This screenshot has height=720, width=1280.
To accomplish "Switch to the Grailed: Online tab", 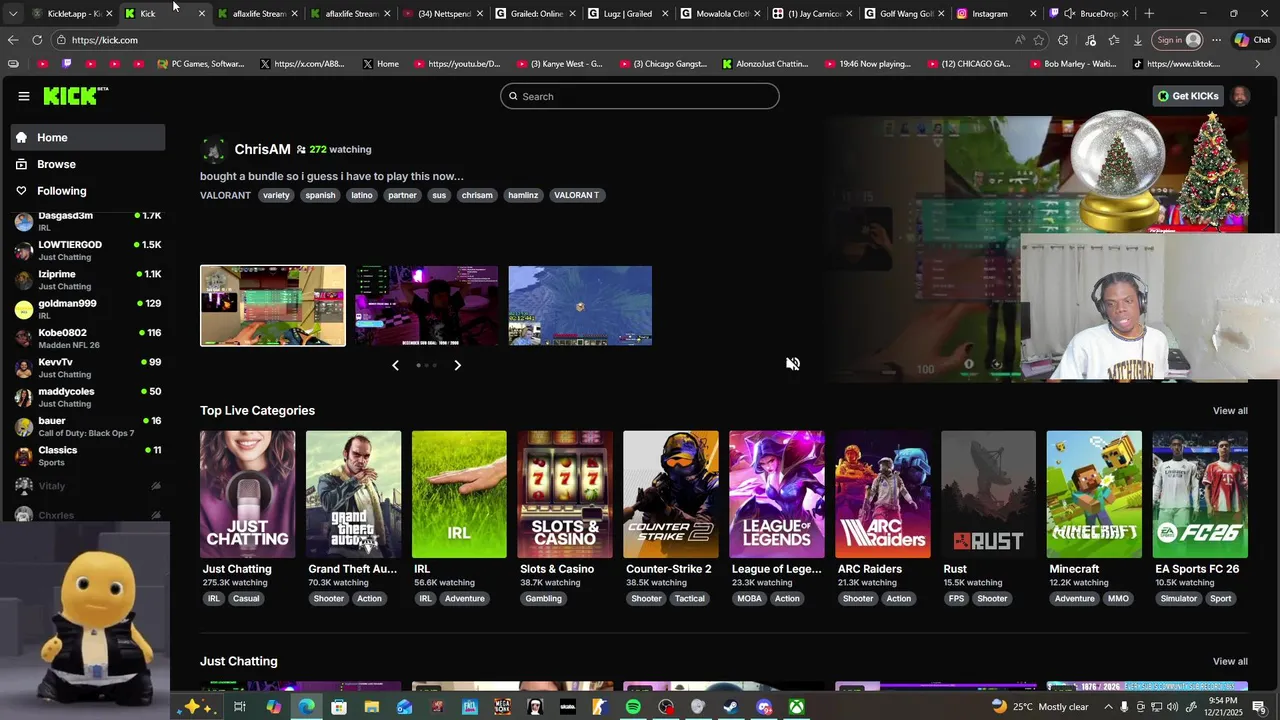I will [x=537, y=14].
